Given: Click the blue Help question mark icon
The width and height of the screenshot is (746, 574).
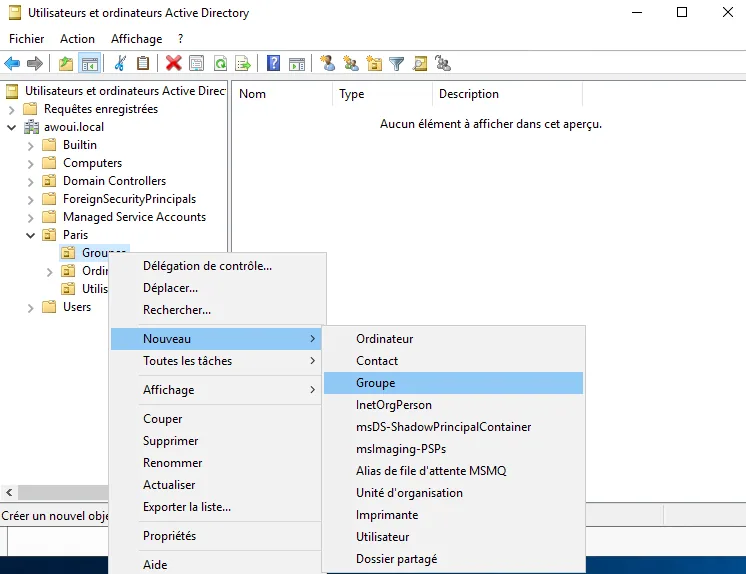Looking at the screenshot, I should 274,63.
